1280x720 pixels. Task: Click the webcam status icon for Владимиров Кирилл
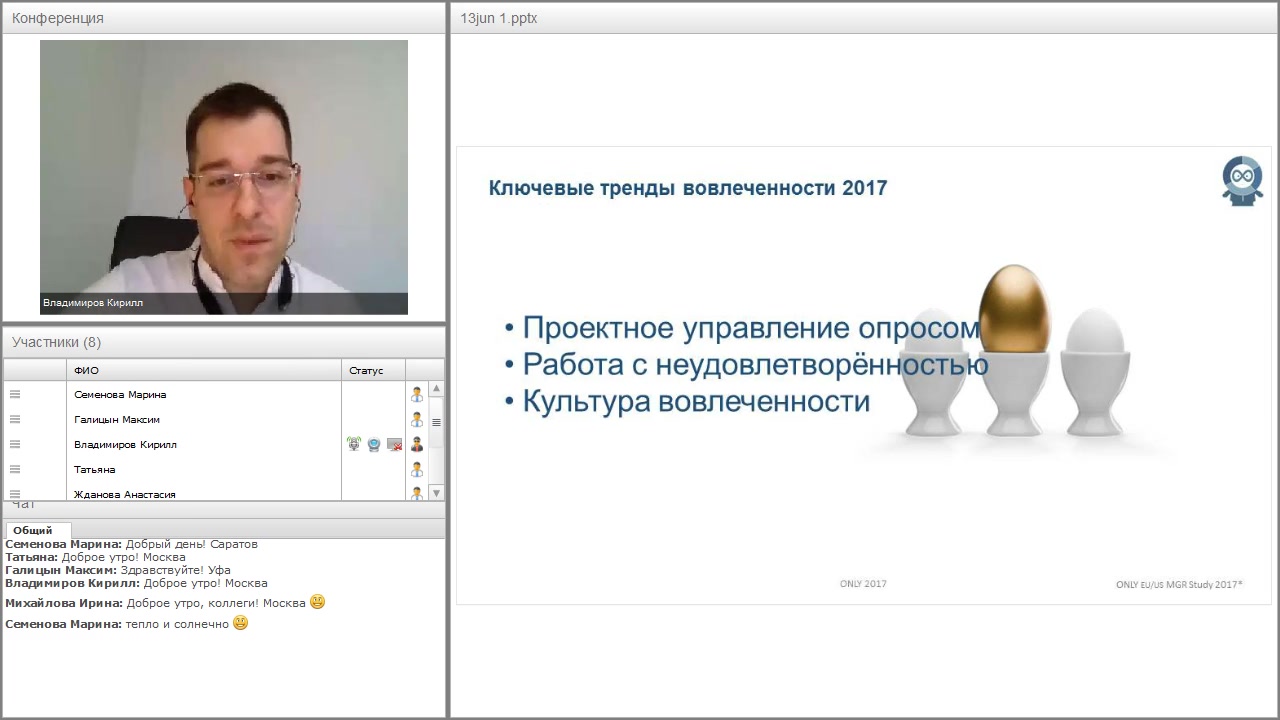click(x=373, y=444)
